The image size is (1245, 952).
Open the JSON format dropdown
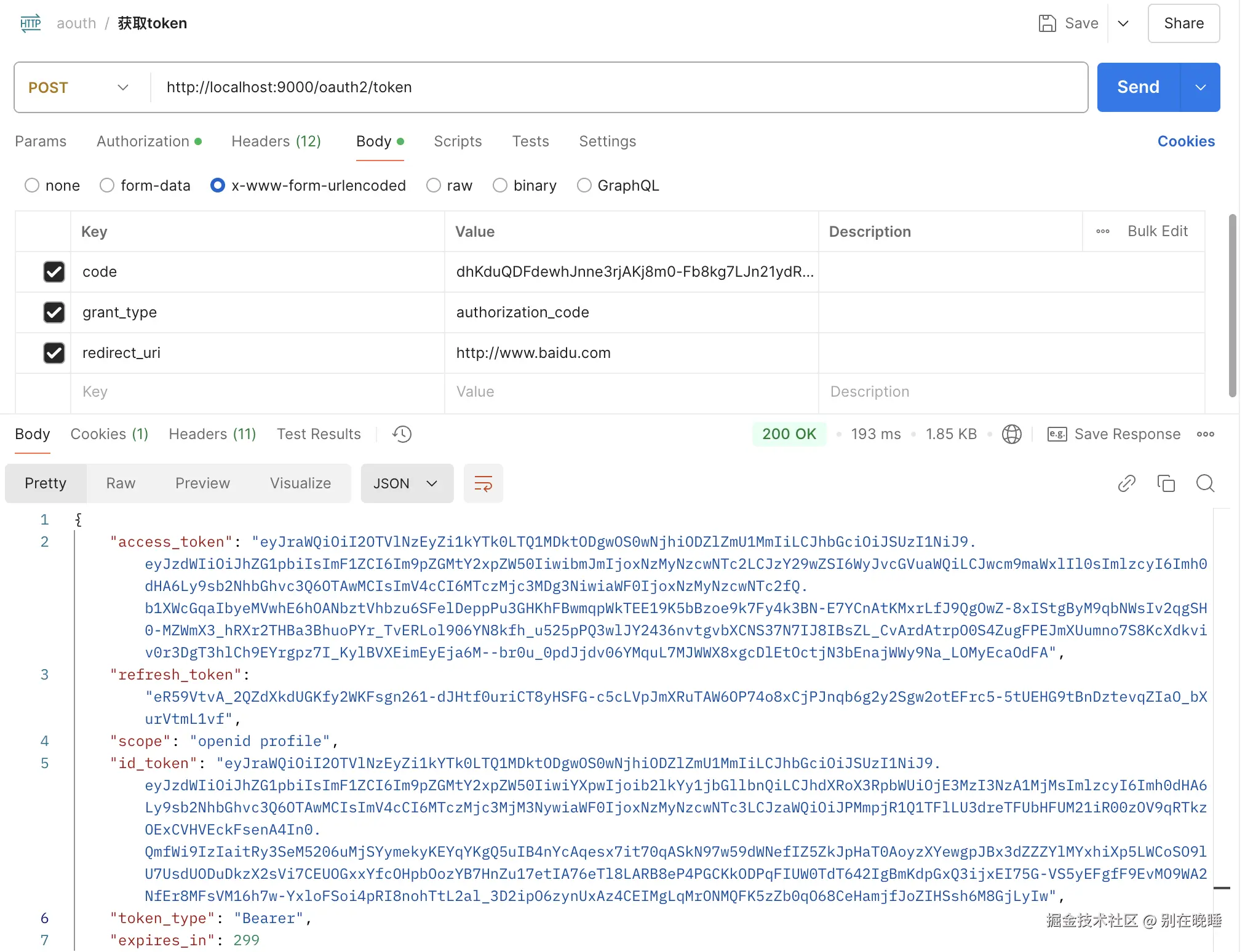point(406,483)
